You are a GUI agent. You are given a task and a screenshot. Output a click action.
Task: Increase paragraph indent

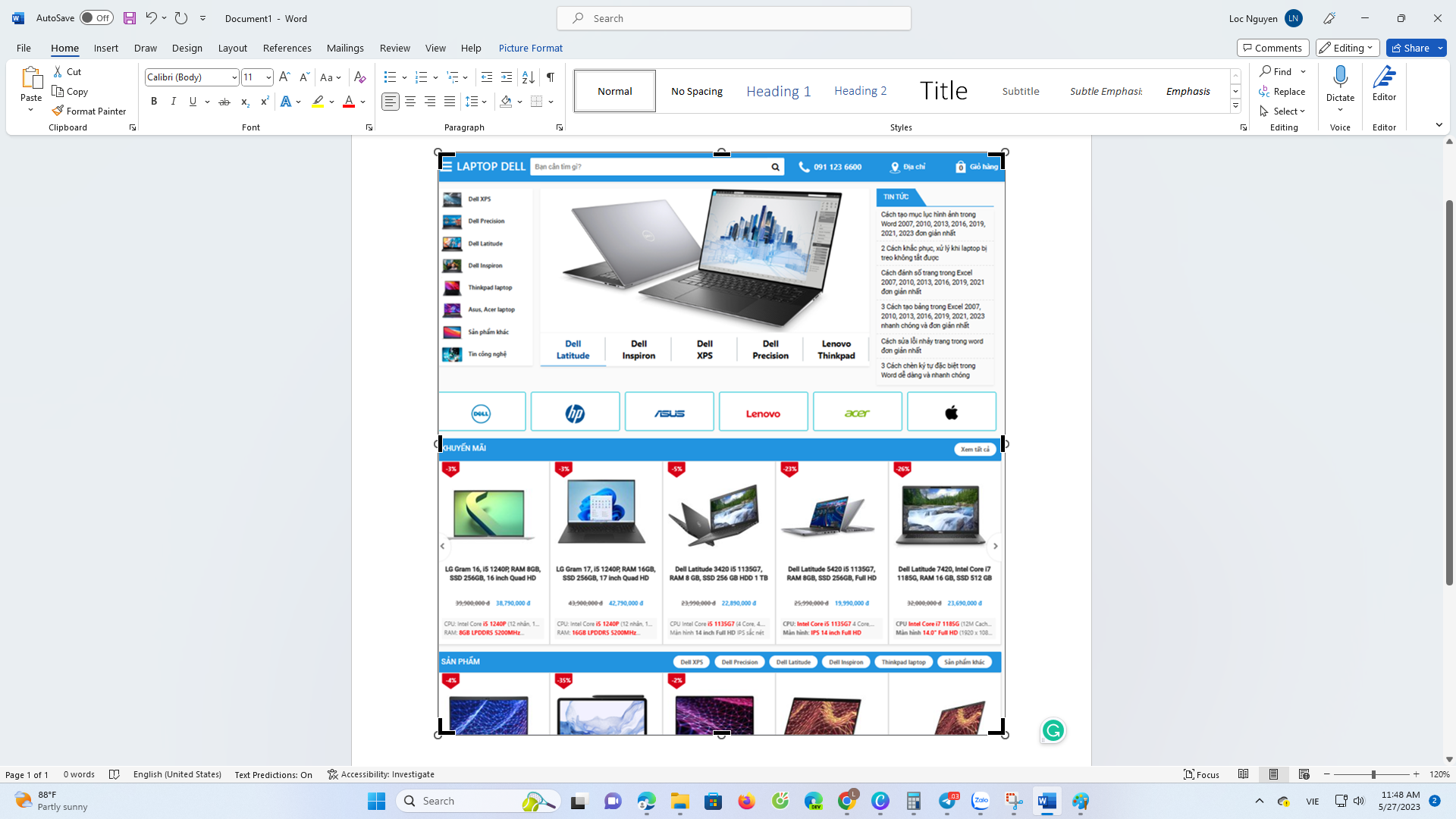tap(507, 77)
